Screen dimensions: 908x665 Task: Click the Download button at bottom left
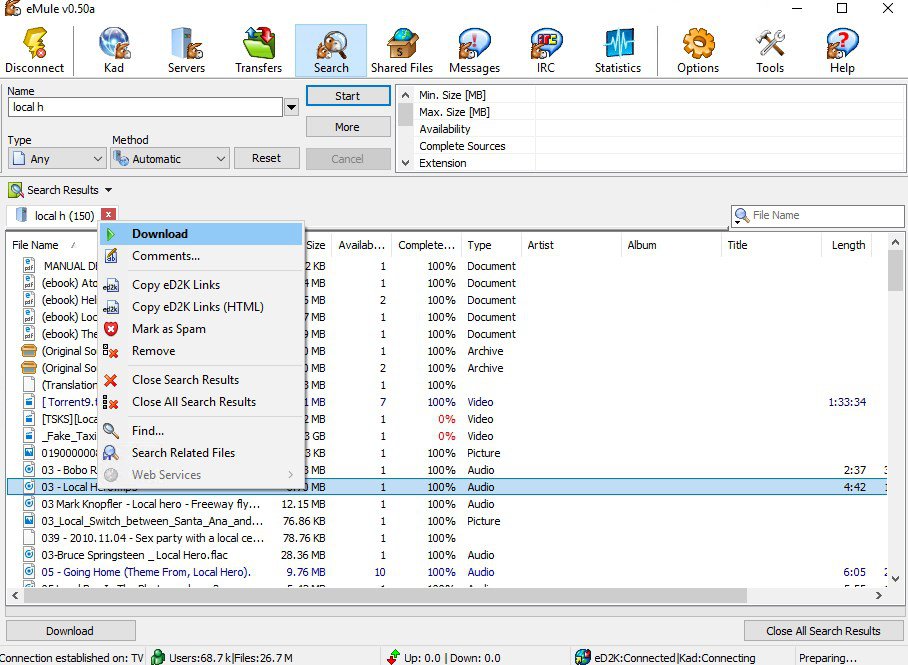[70, 631]
